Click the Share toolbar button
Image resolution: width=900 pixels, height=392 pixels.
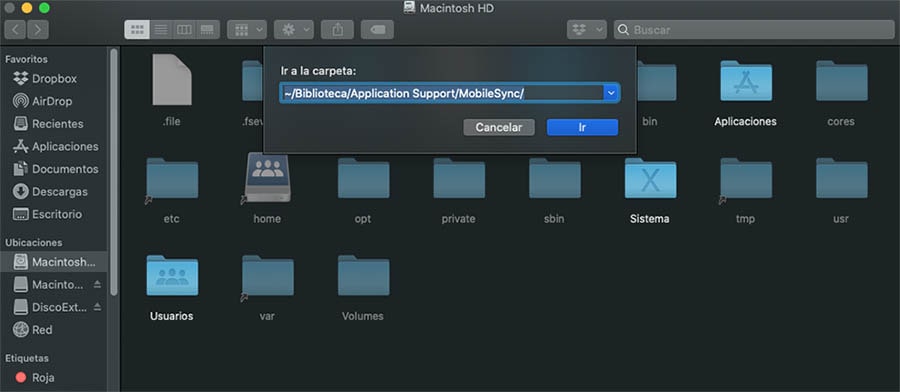[x=338, y=29]
